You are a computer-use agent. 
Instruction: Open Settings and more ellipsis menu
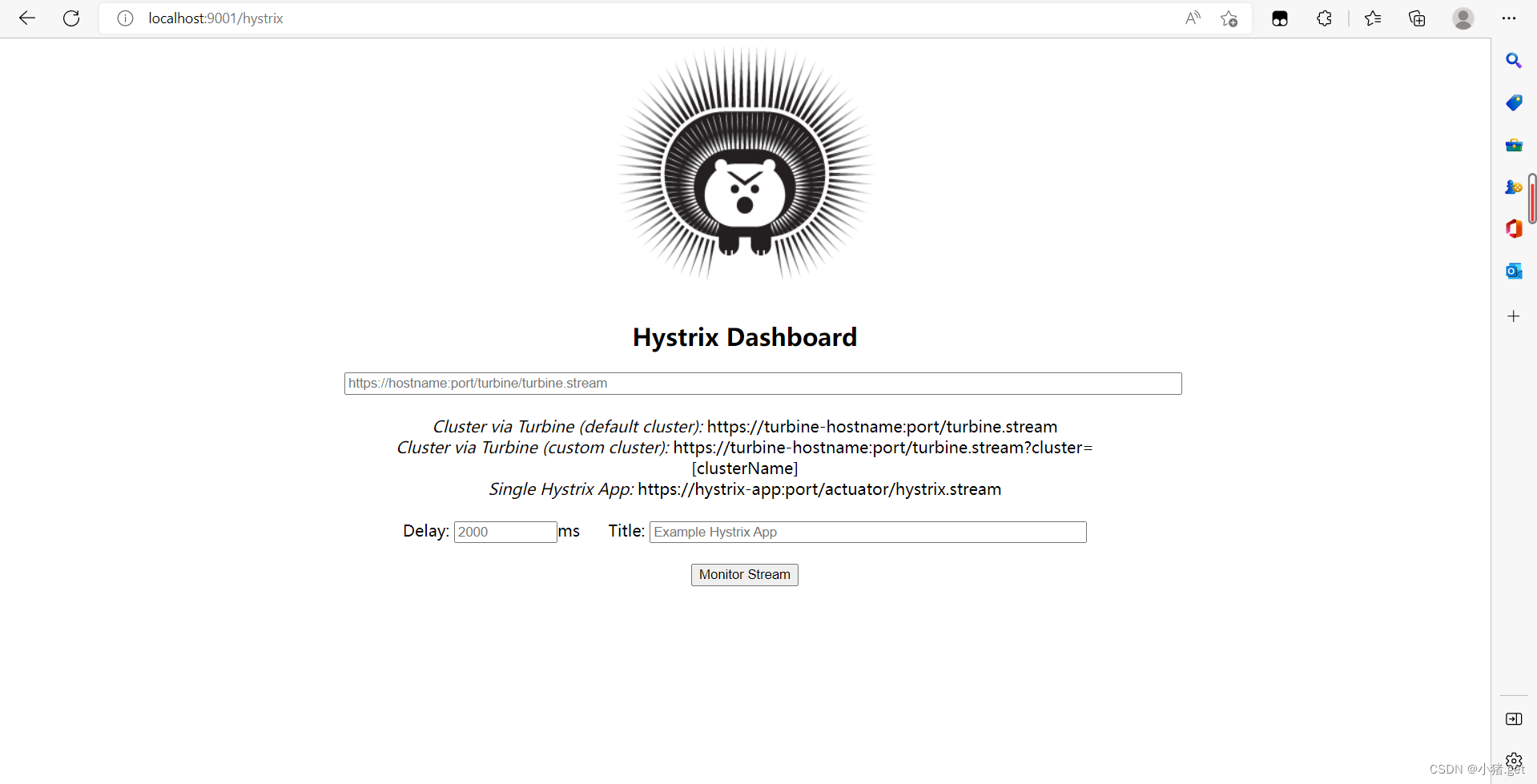(x=1510, y=18)
